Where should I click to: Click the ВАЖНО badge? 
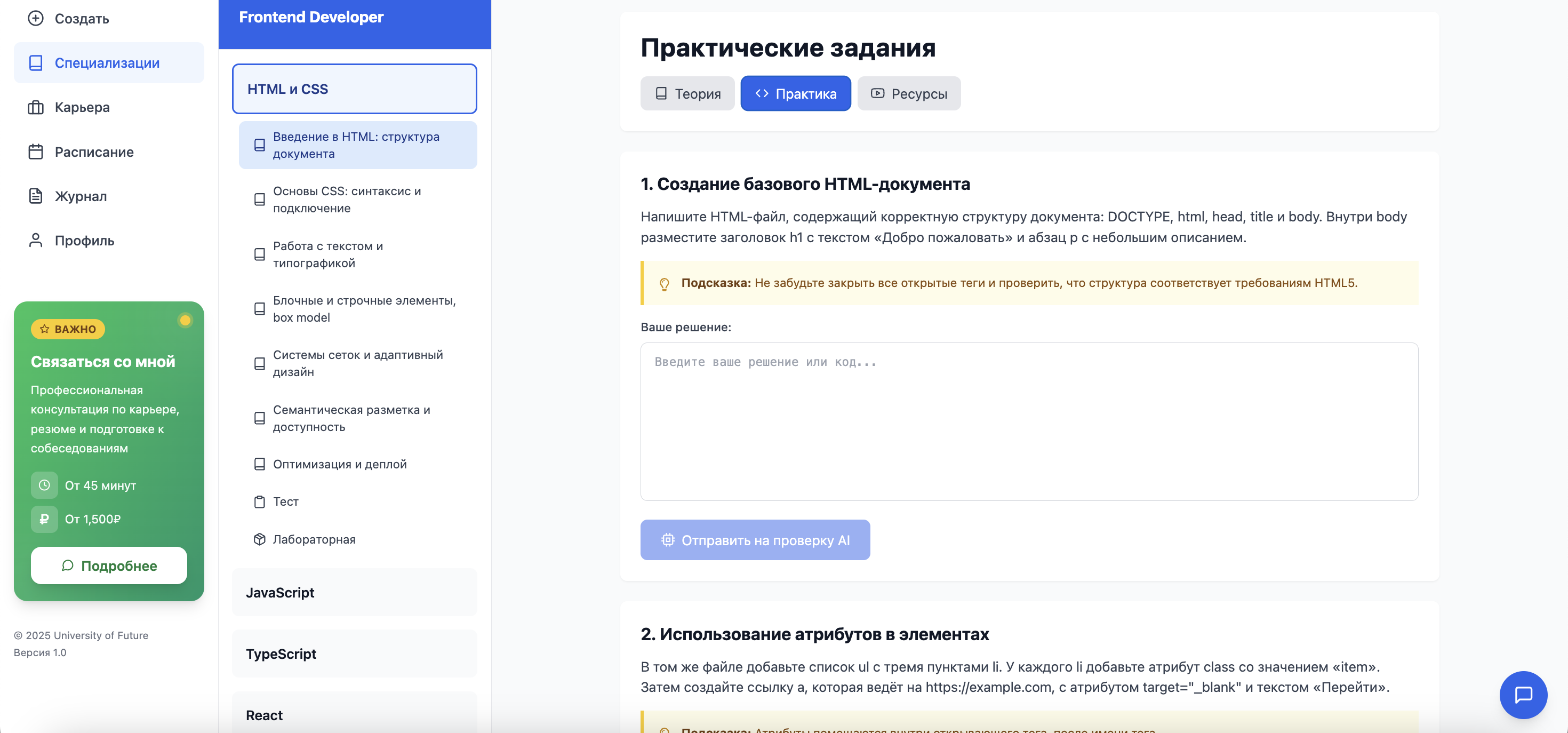pyautogui.click(x=68, y=329)
